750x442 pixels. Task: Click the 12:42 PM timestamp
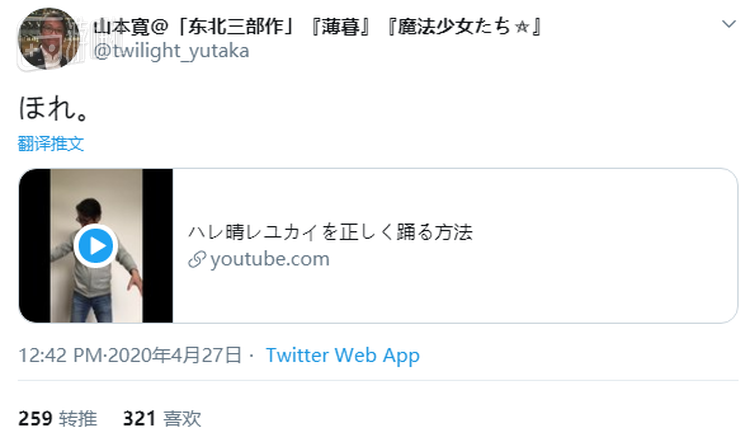click(60, 355)
